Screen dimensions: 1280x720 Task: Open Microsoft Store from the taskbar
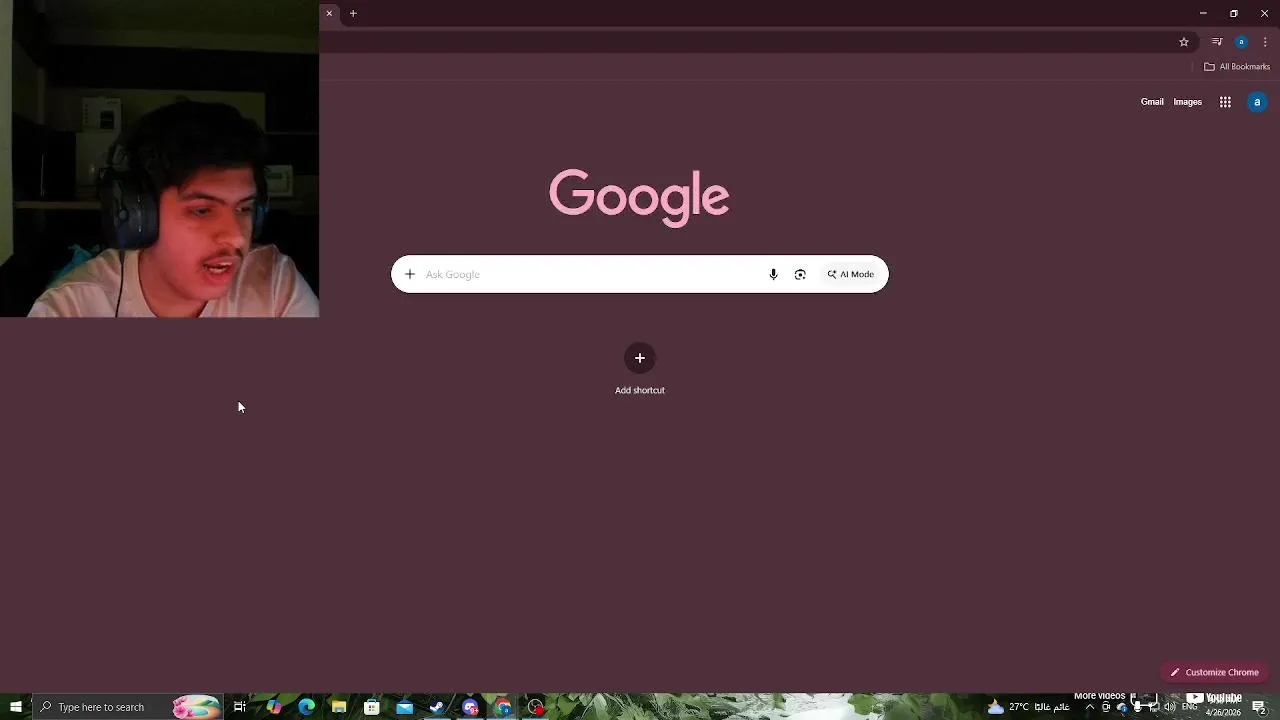pyautogui.click(x=372, y=707)
